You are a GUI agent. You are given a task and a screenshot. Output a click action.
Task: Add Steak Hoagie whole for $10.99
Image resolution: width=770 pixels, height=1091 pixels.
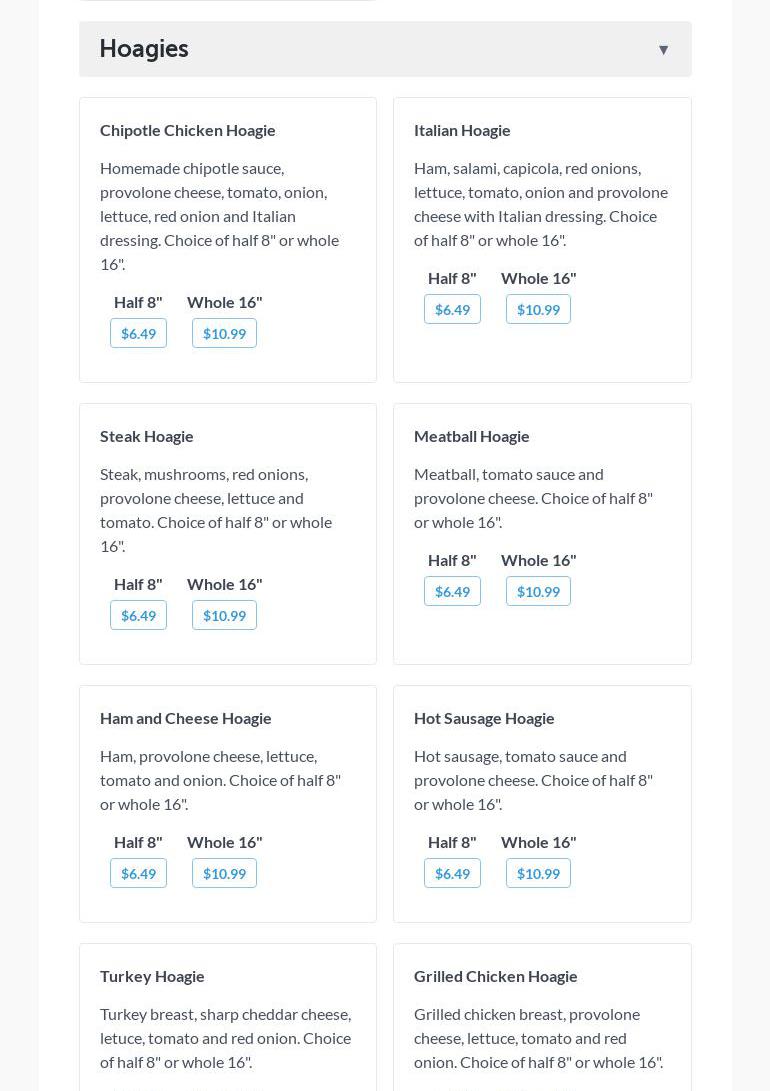point(224,615)
